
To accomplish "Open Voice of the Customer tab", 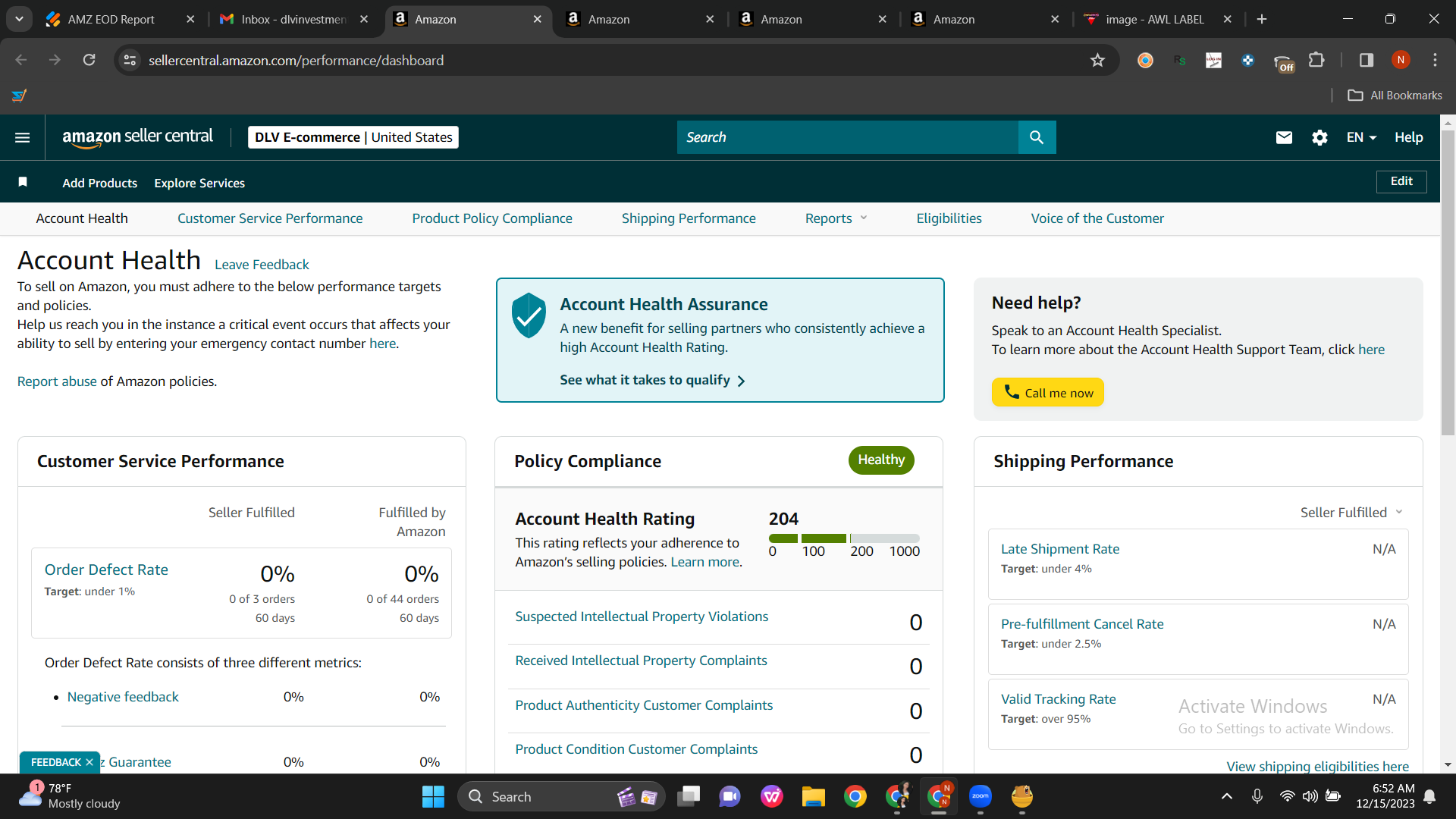I will (x=1097, y=218).
